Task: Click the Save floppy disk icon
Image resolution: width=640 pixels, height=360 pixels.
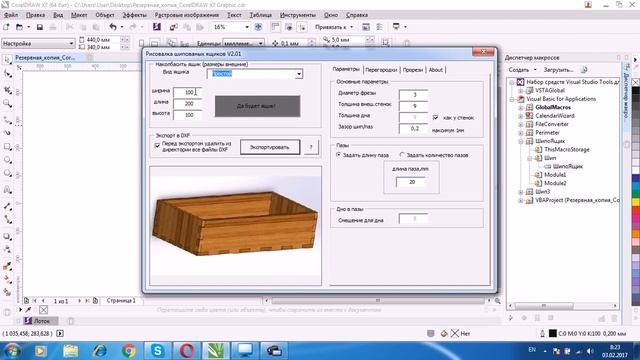Action: click(x=40, y=27)
